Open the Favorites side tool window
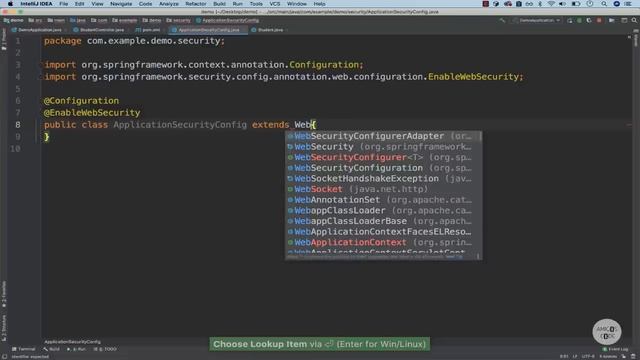The width and height of the screenshot is (640, 360). pos(4,294)
